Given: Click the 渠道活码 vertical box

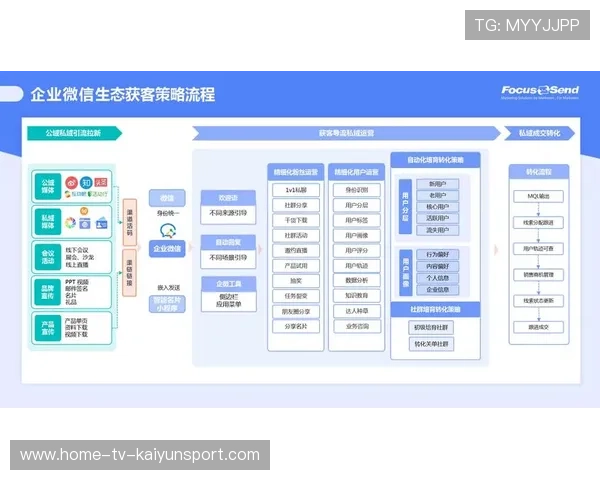Looking at the screenshot, I should [x=130, y=222].
